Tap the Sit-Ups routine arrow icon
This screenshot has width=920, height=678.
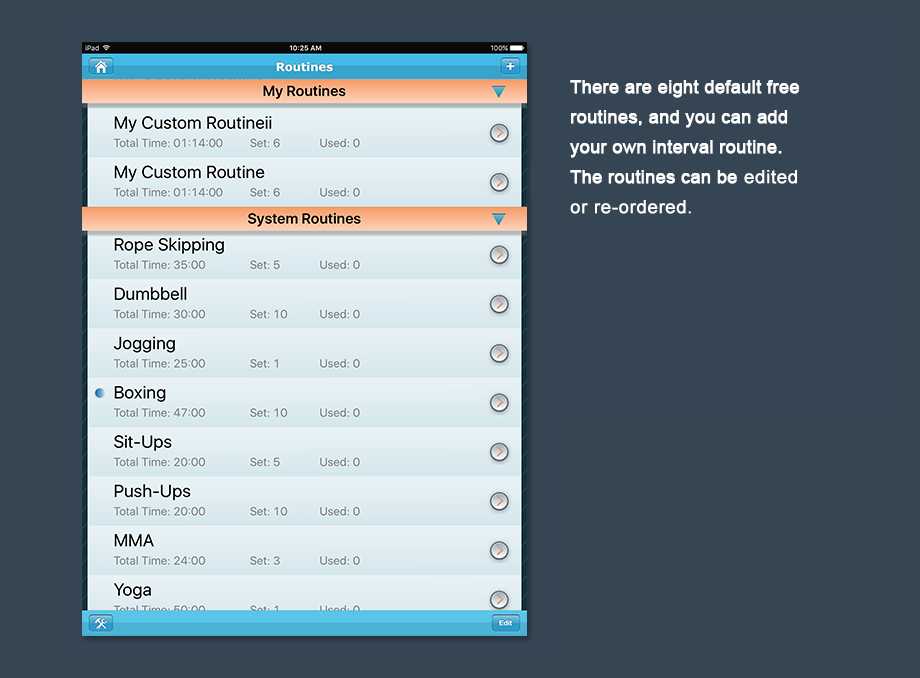(x=499, y=452)
